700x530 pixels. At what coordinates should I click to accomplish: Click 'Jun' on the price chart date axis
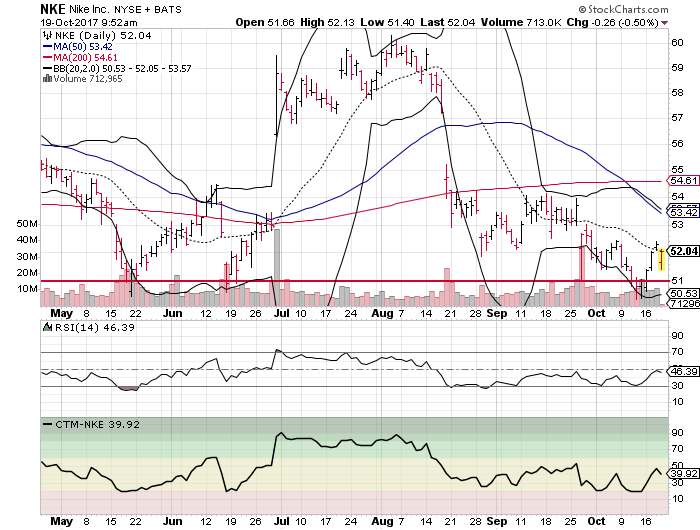point(172,313)
